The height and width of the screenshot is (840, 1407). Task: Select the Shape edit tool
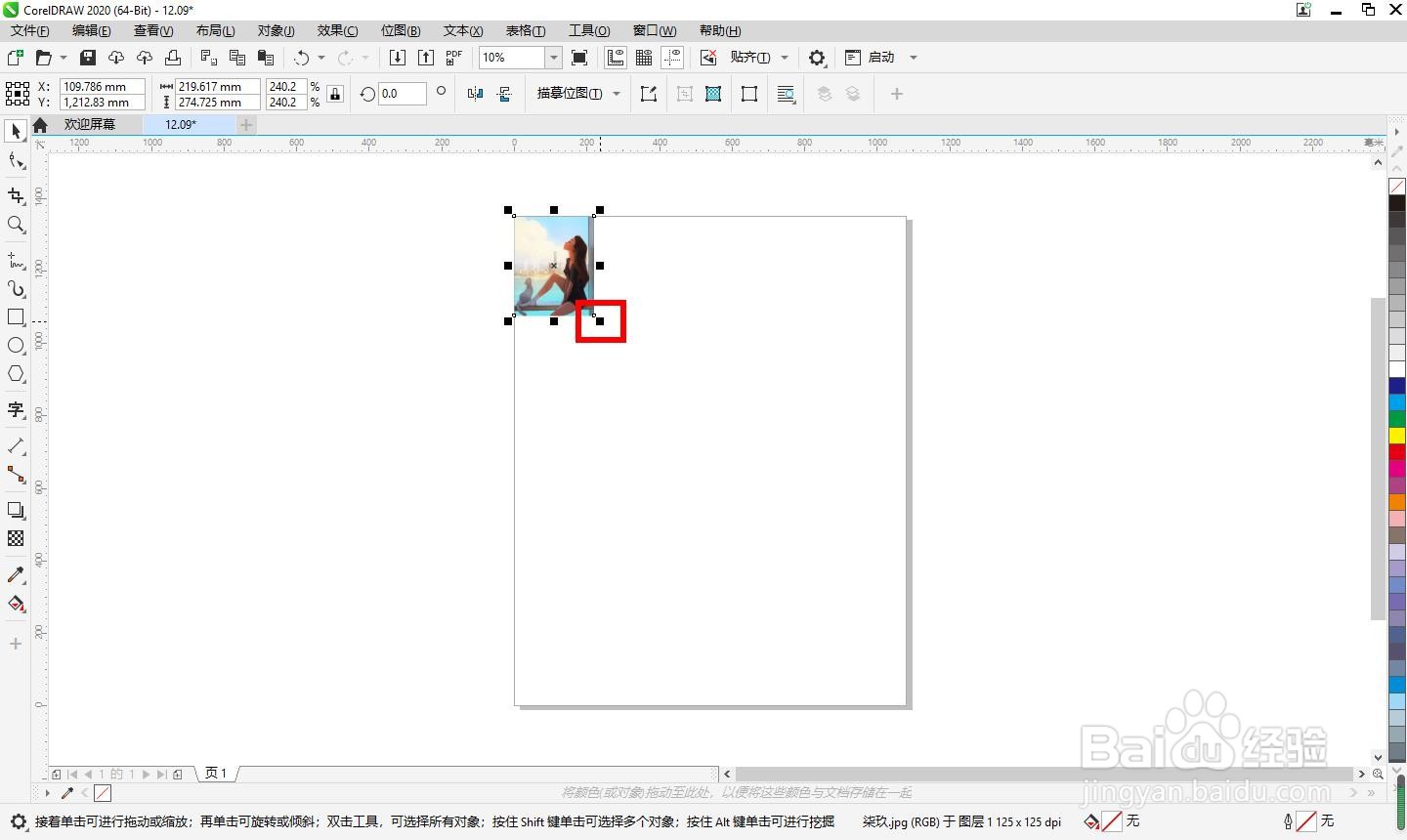pos(16,160)
